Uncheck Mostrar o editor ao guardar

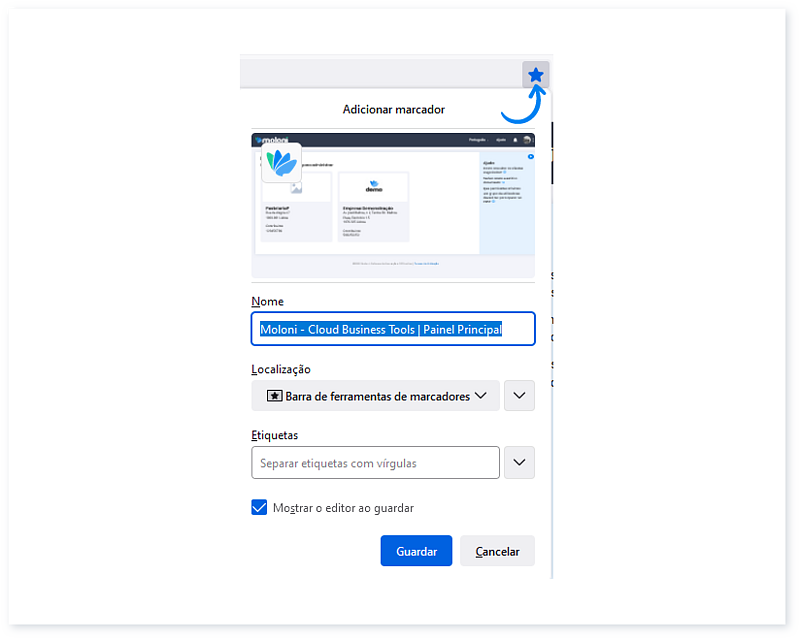click(260, 508)
